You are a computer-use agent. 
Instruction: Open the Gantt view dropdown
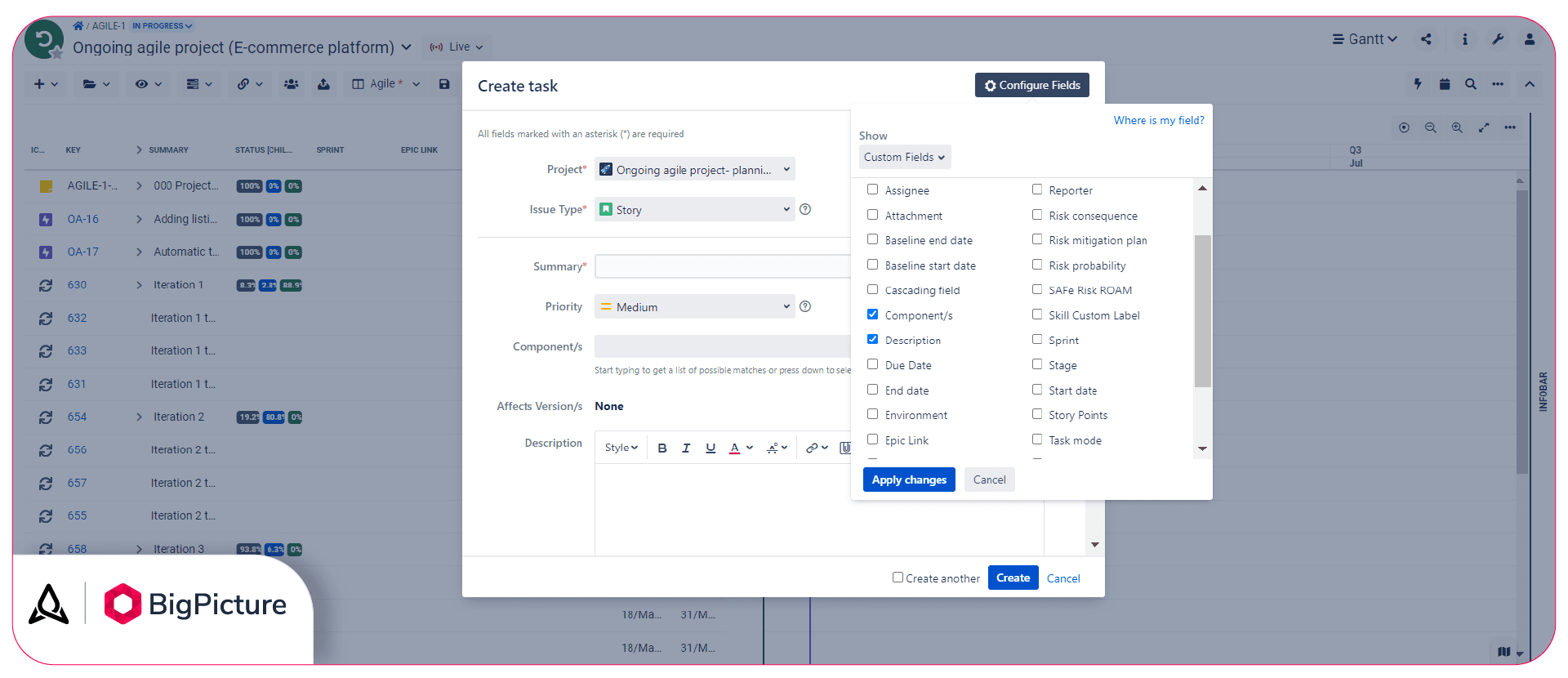coord(1365,39)
